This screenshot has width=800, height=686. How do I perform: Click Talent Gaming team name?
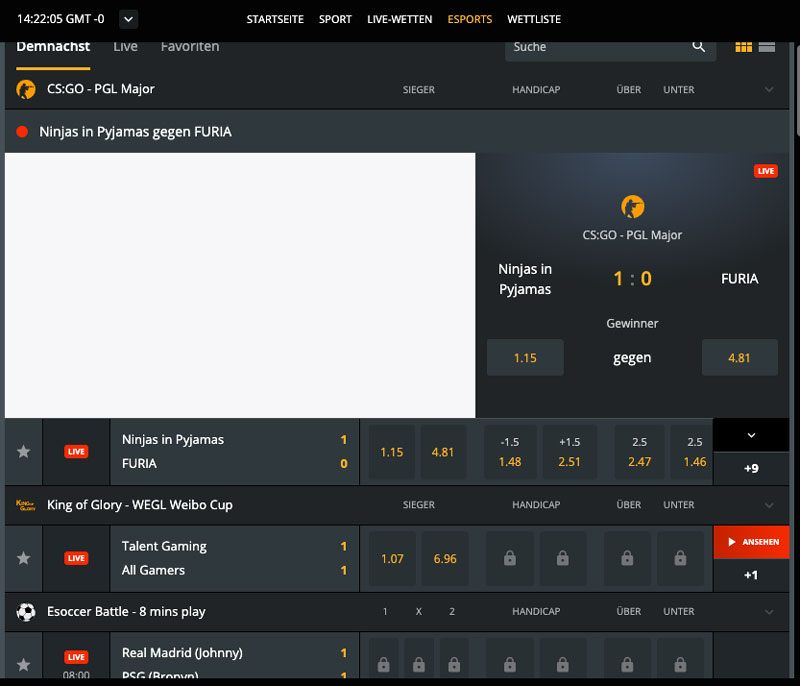pos(164,546)
